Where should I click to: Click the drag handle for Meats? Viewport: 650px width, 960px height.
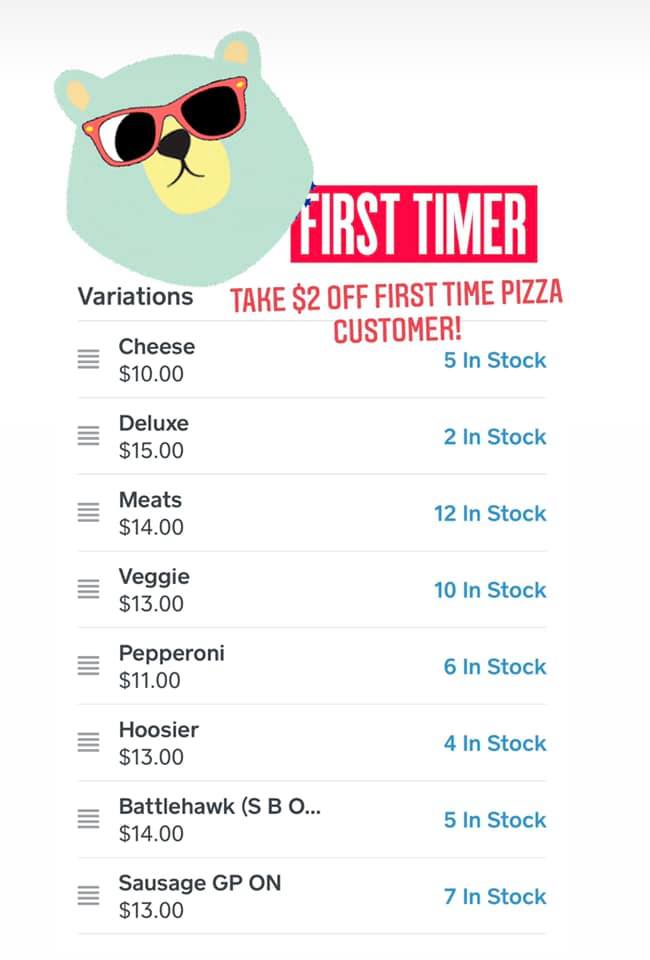89,513
